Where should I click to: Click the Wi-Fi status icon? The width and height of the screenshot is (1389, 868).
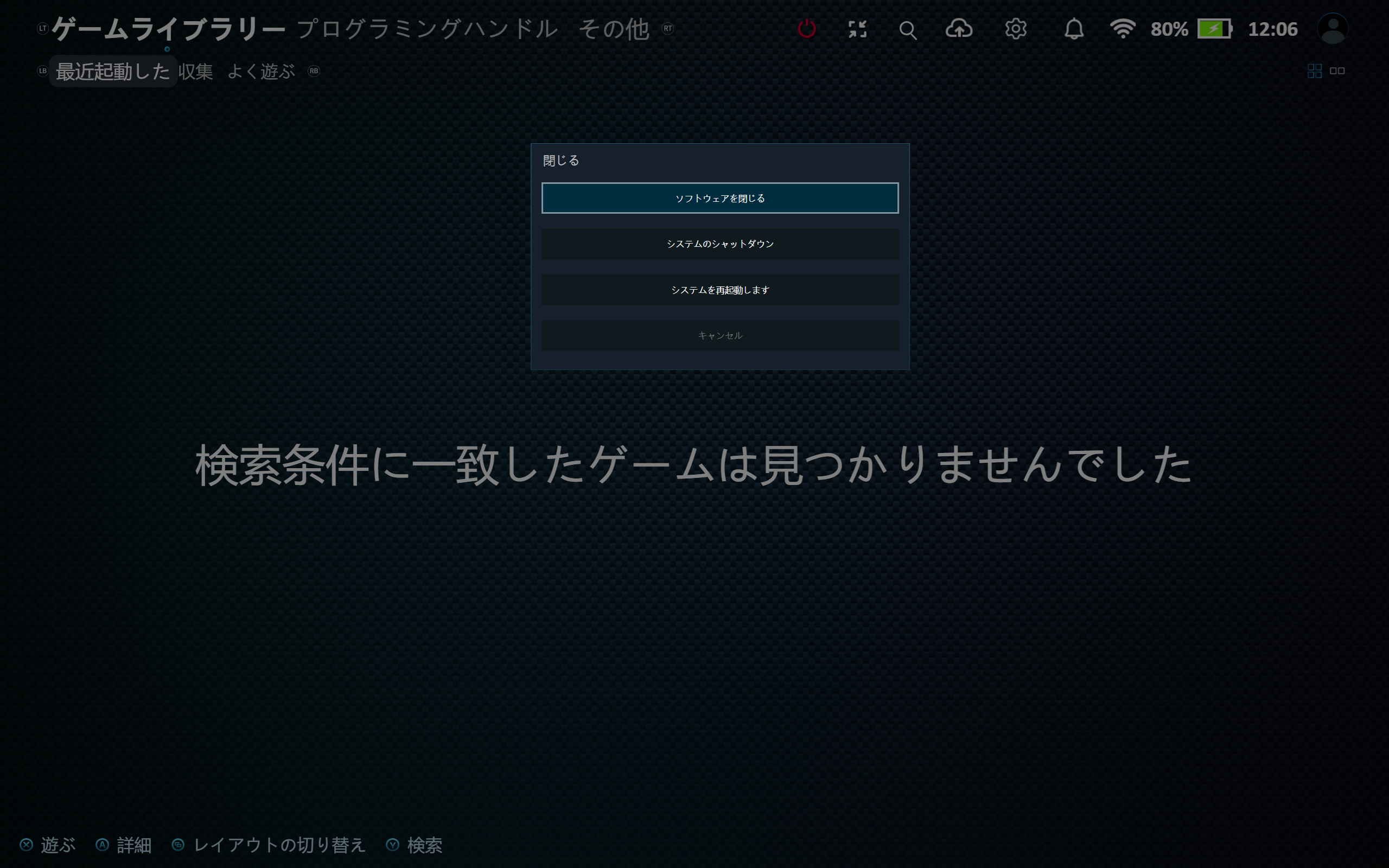coord(1122,29)
